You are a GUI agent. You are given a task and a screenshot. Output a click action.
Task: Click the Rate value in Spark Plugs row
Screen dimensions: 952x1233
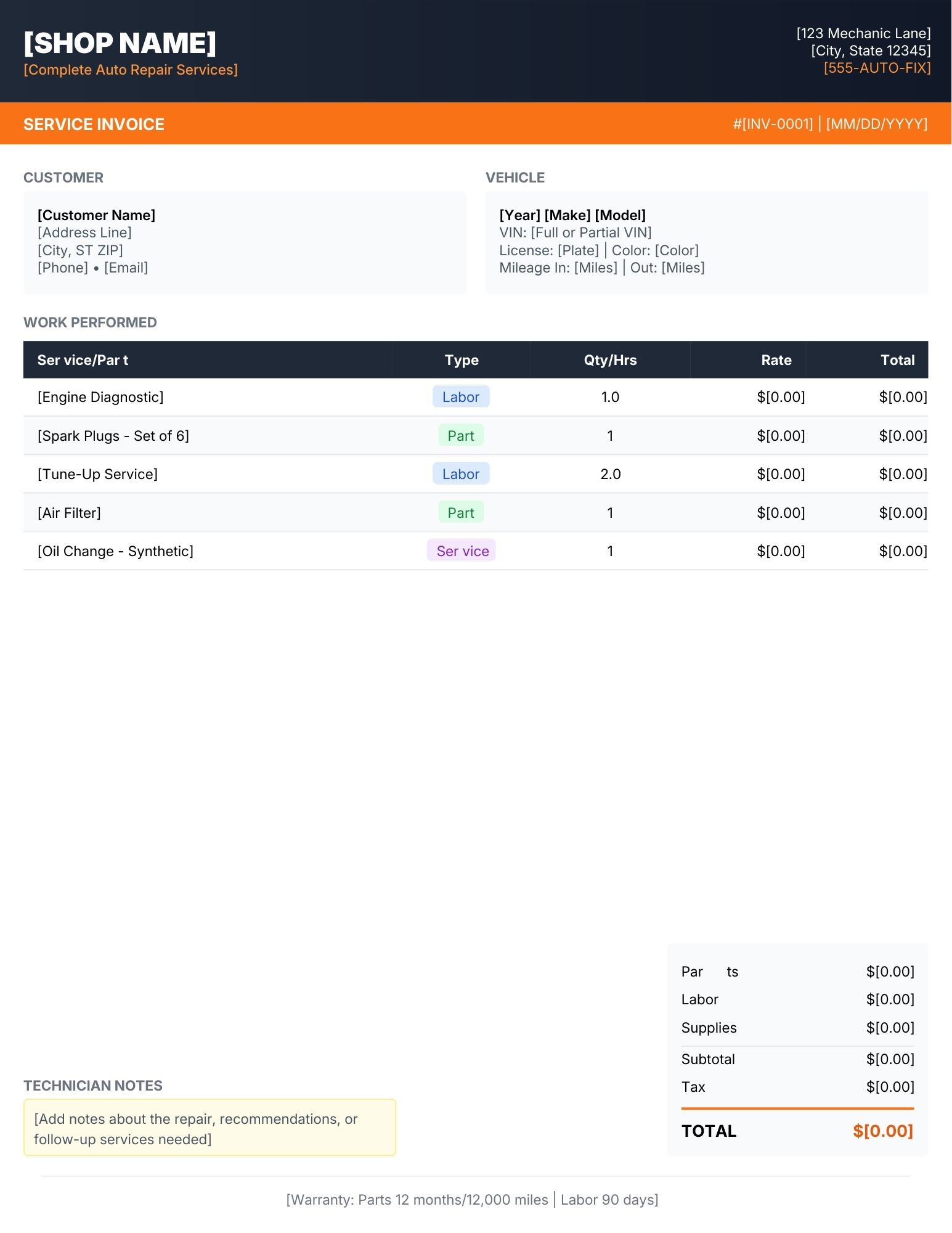point(781,436)
